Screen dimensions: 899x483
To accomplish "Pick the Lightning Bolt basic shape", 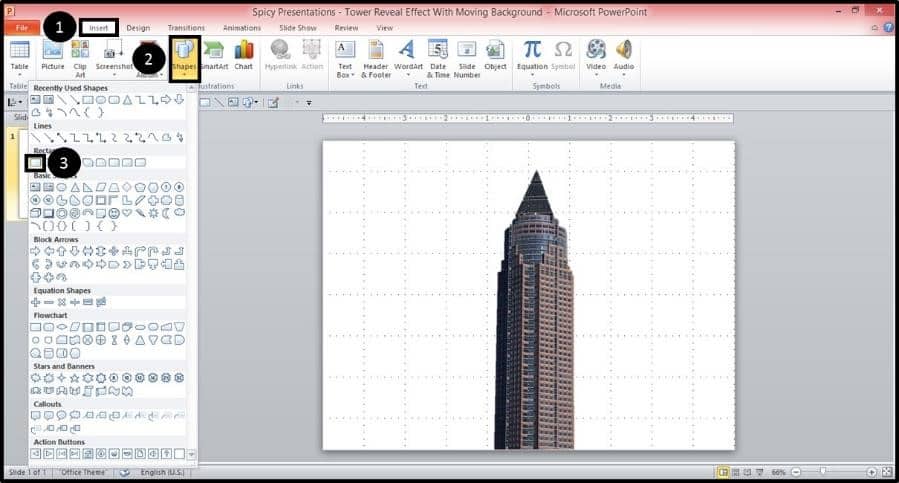I will [140, 213].
